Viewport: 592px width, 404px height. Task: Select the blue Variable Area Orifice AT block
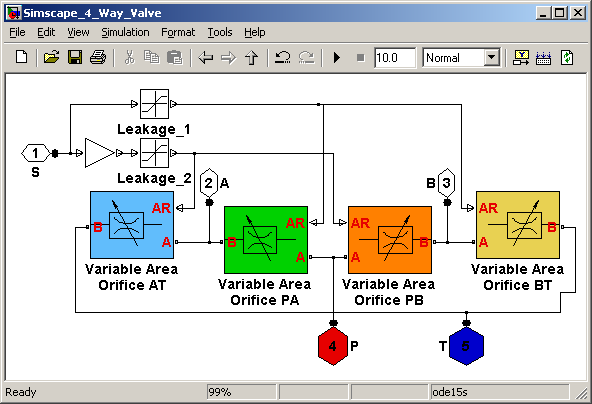pyautogui.click(x=132, y=225)
